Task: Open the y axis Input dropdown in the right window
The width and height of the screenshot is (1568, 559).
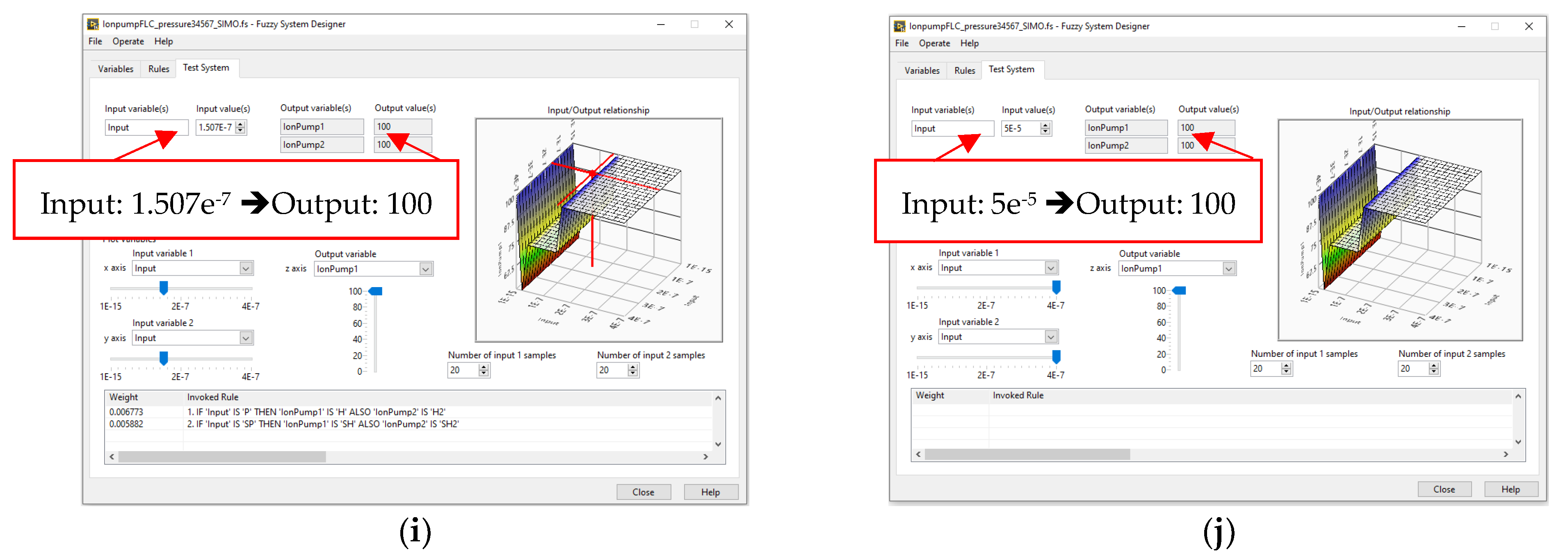Action: coord(1051,337)
